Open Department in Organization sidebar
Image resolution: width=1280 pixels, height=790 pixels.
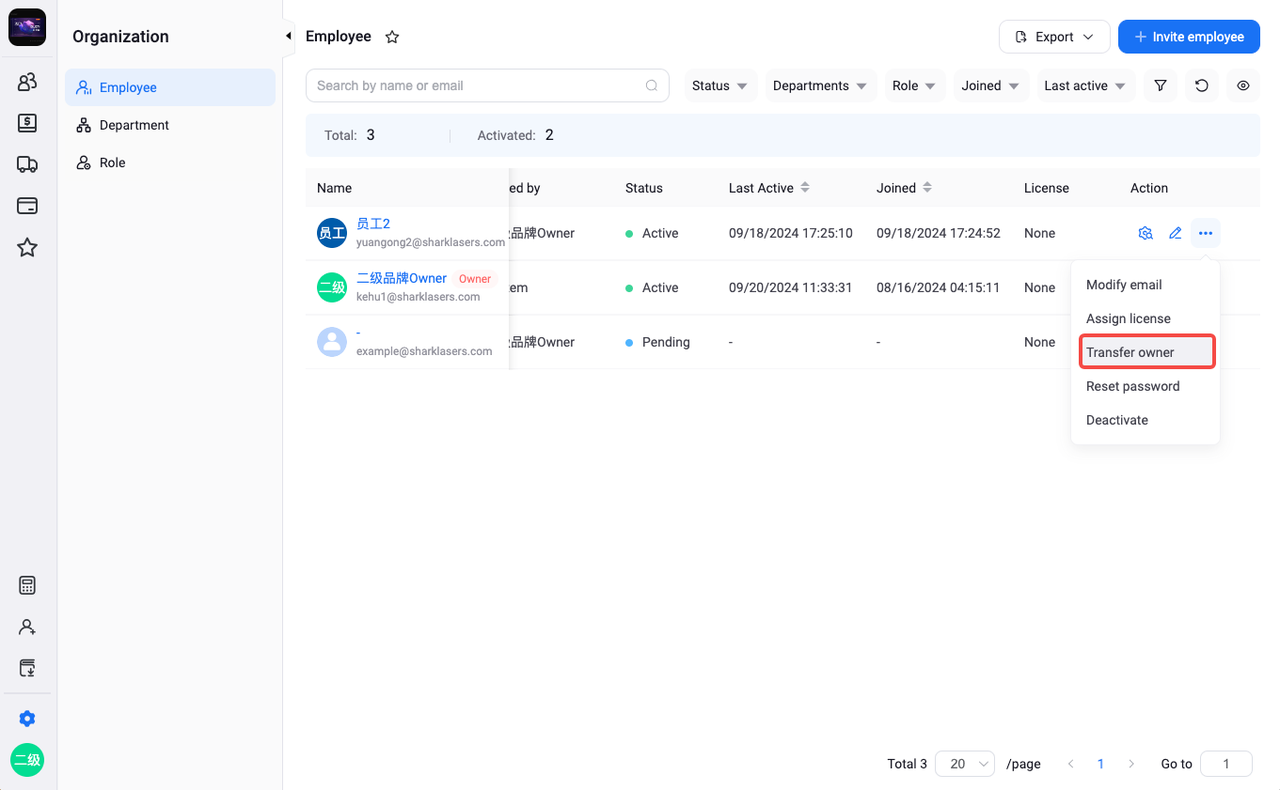tap(170, 125)
